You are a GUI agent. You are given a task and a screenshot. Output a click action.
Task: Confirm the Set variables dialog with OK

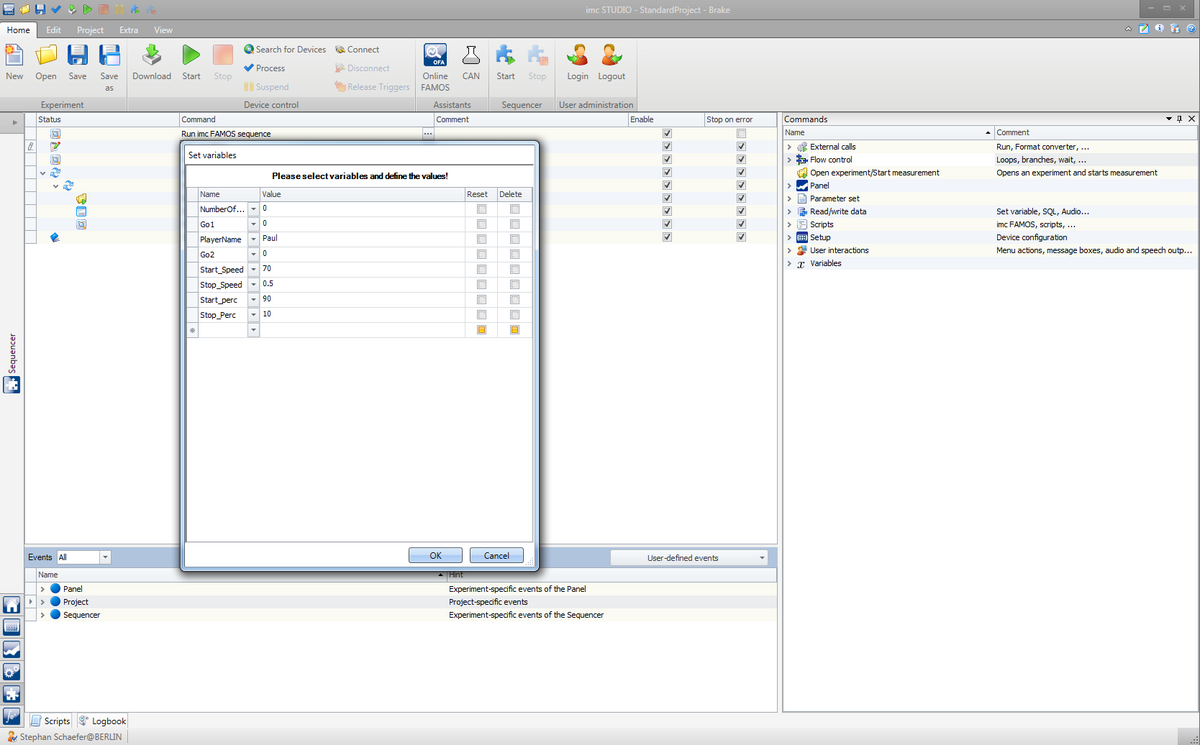point(435,555)
